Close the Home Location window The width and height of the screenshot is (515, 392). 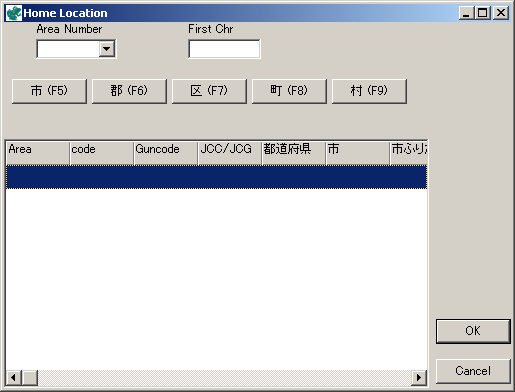[501, 13]
